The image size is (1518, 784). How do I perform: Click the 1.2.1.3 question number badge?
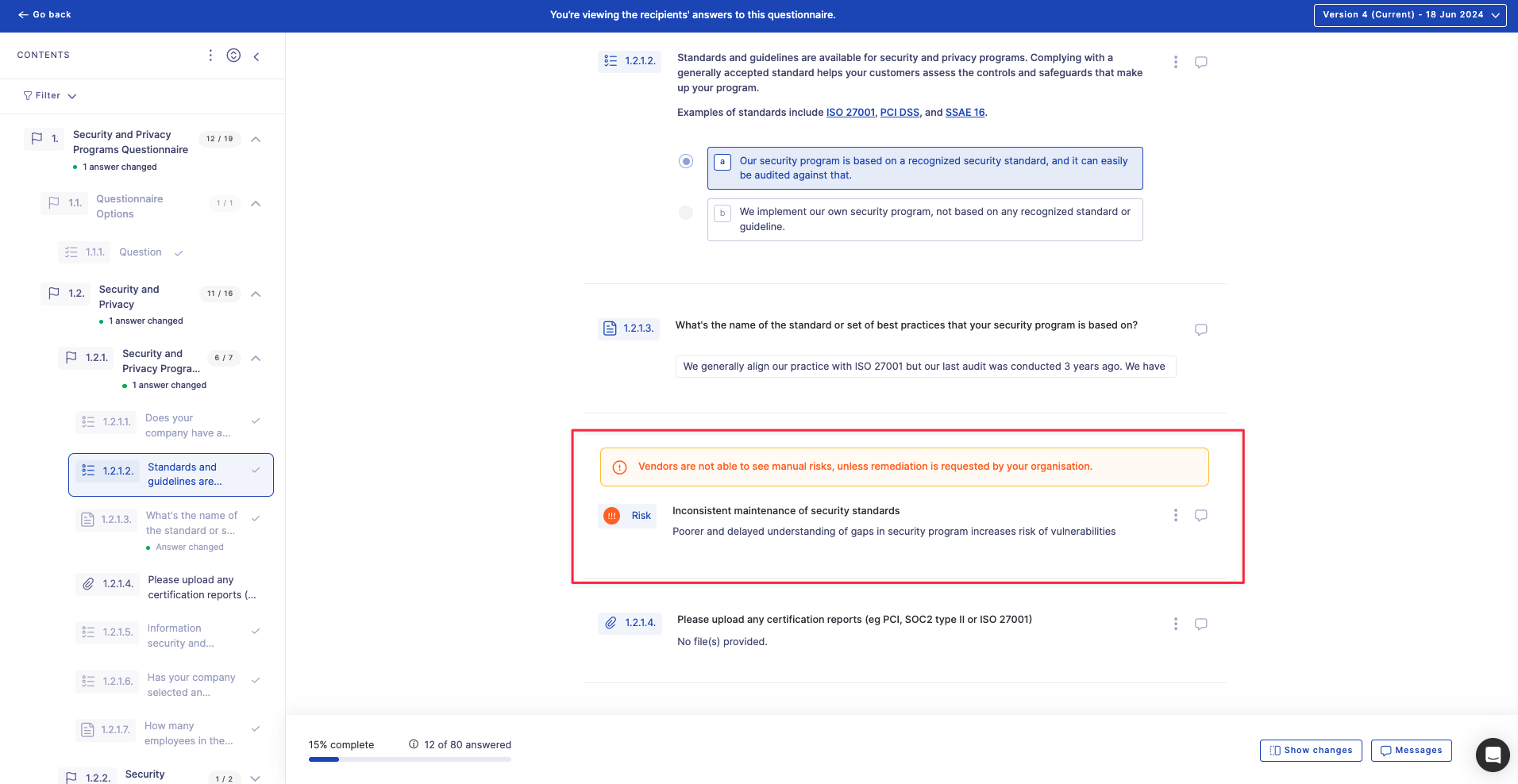(629, 329)
